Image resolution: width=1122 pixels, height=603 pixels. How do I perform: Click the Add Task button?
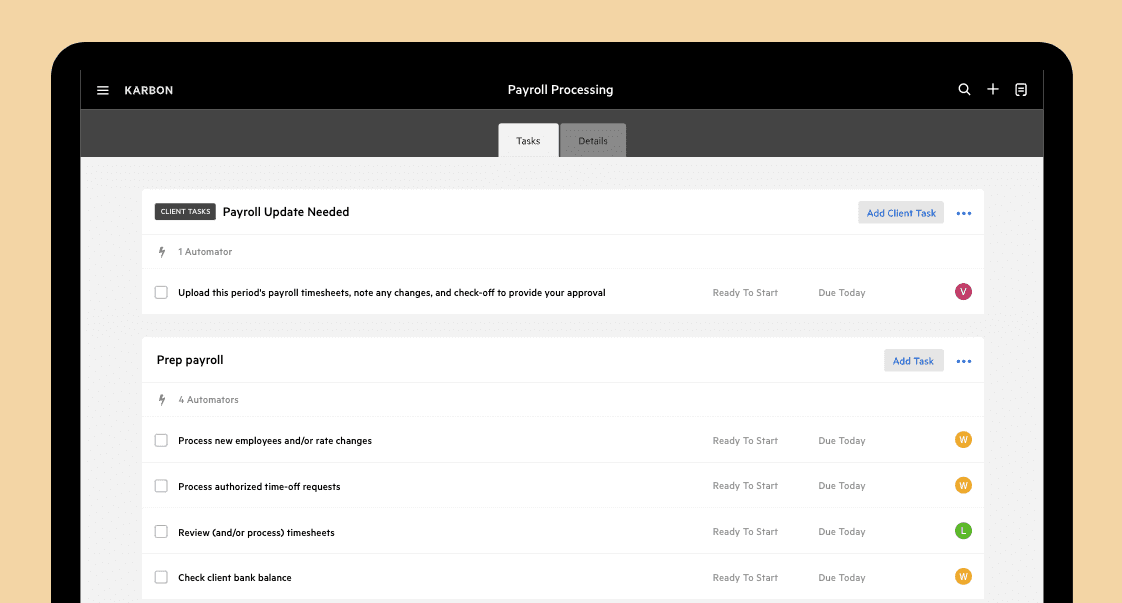coord(913,361)
